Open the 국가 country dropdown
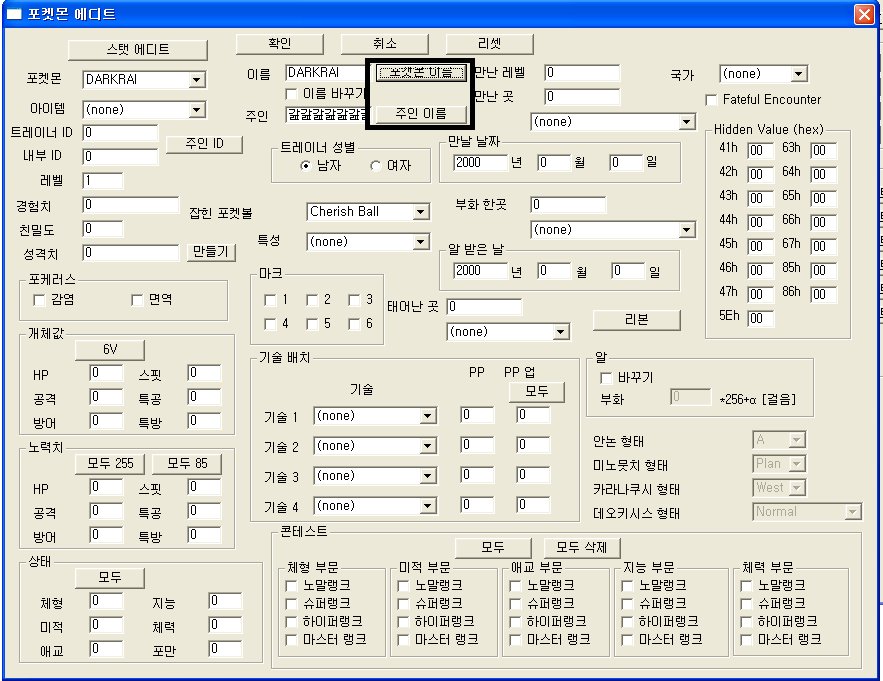 [x=798, y=74]
